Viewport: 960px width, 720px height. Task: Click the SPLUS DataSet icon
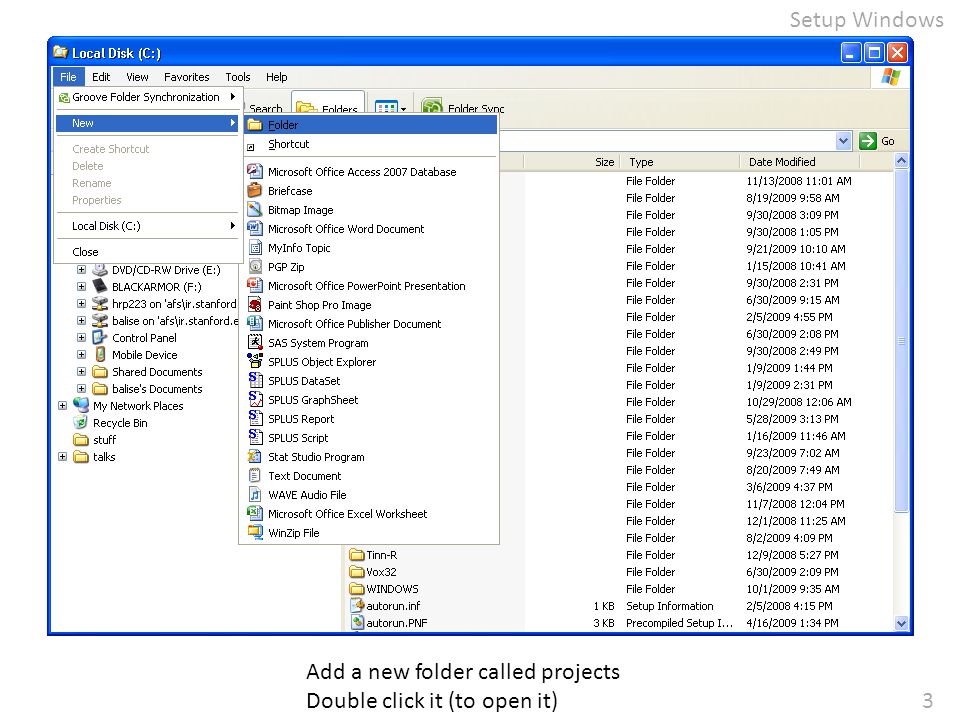click(x=255, y=380)
